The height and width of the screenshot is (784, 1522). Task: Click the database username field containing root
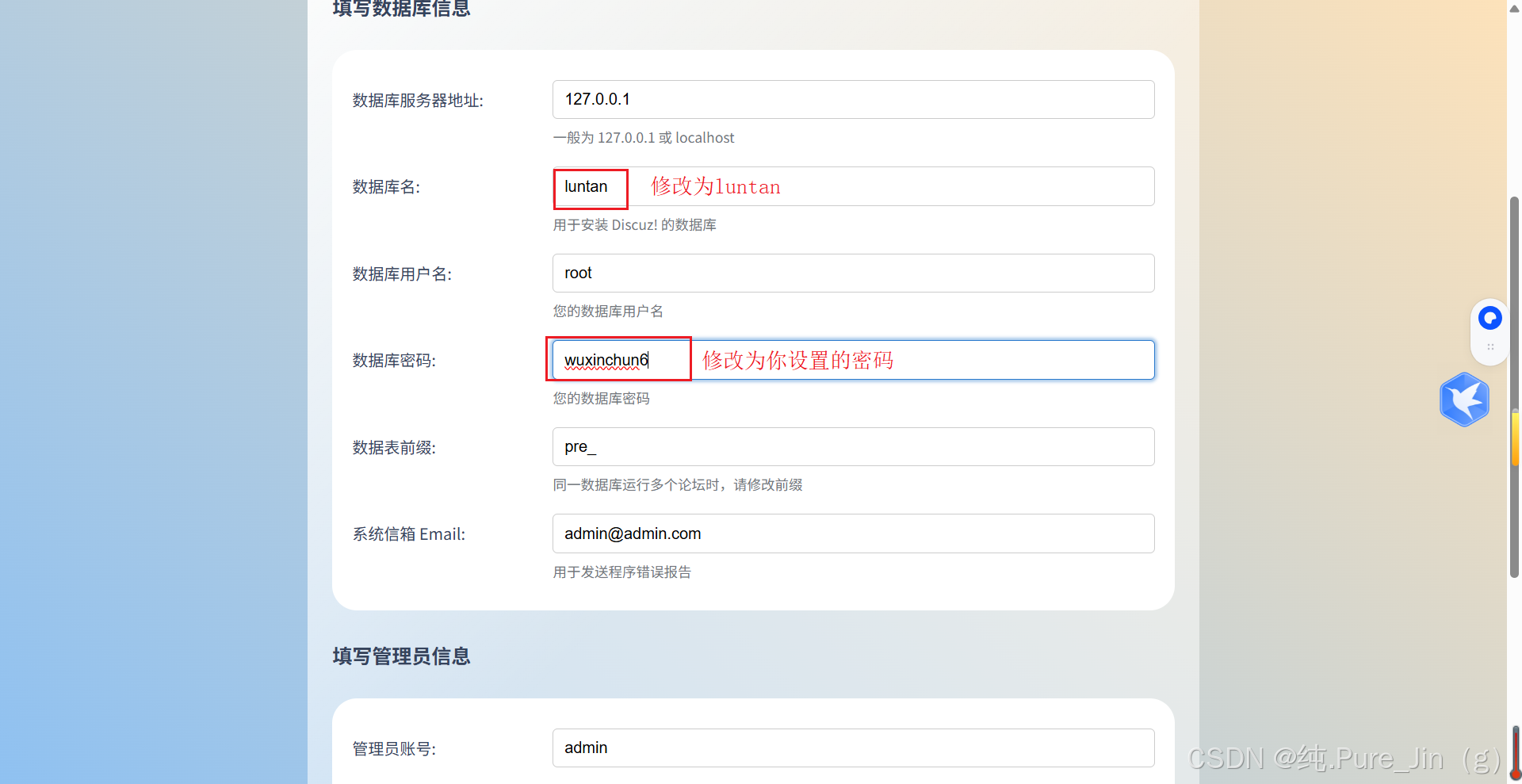point(853,273)
